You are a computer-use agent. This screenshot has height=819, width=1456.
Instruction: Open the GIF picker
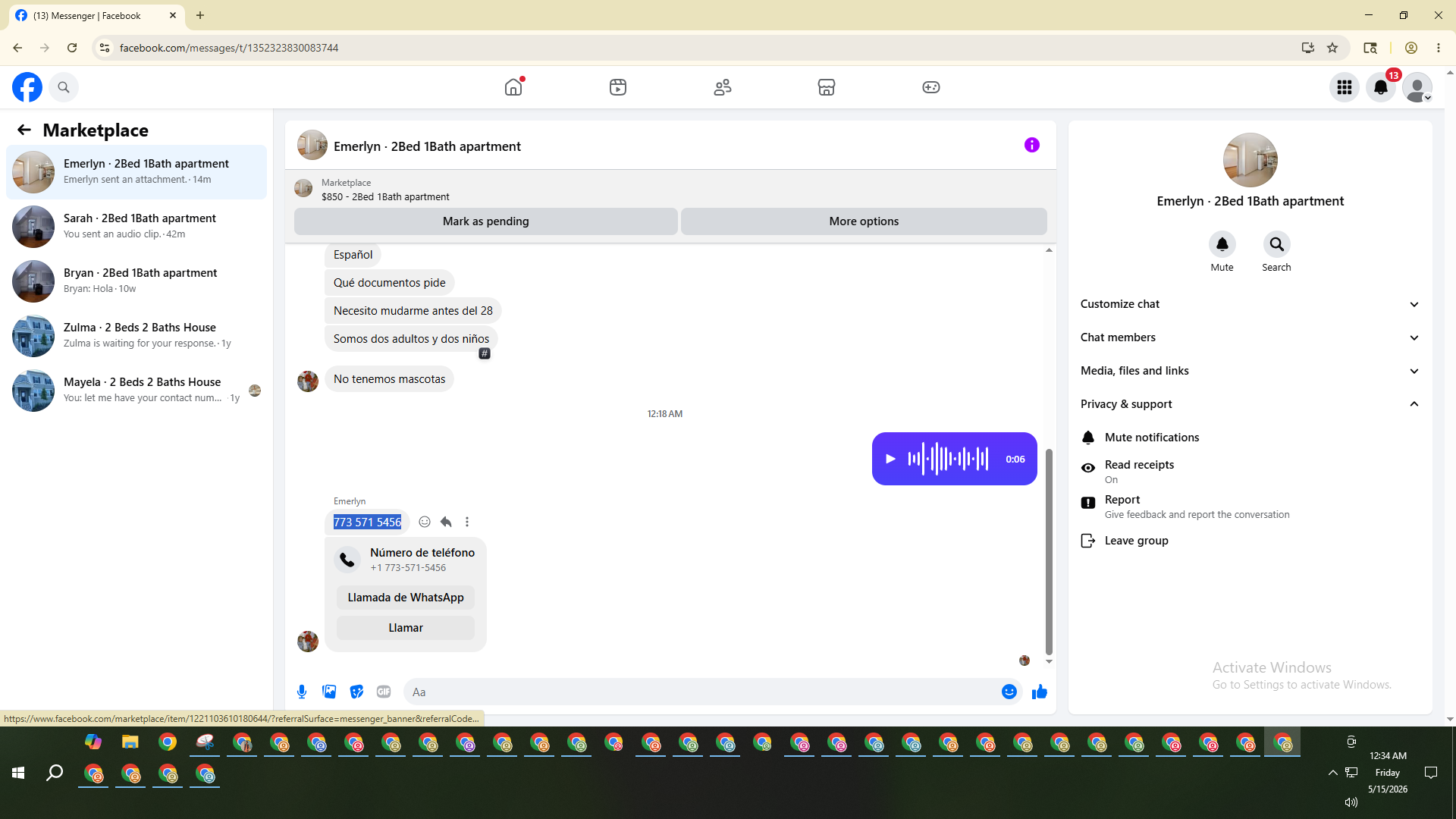384,692
